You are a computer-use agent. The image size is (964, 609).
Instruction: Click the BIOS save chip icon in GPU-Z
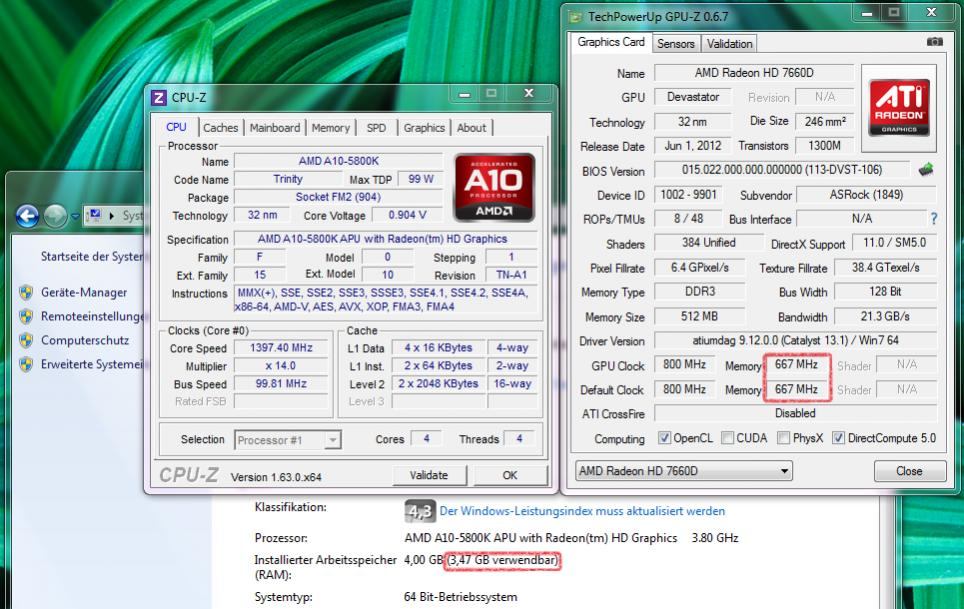coord(926,170)
